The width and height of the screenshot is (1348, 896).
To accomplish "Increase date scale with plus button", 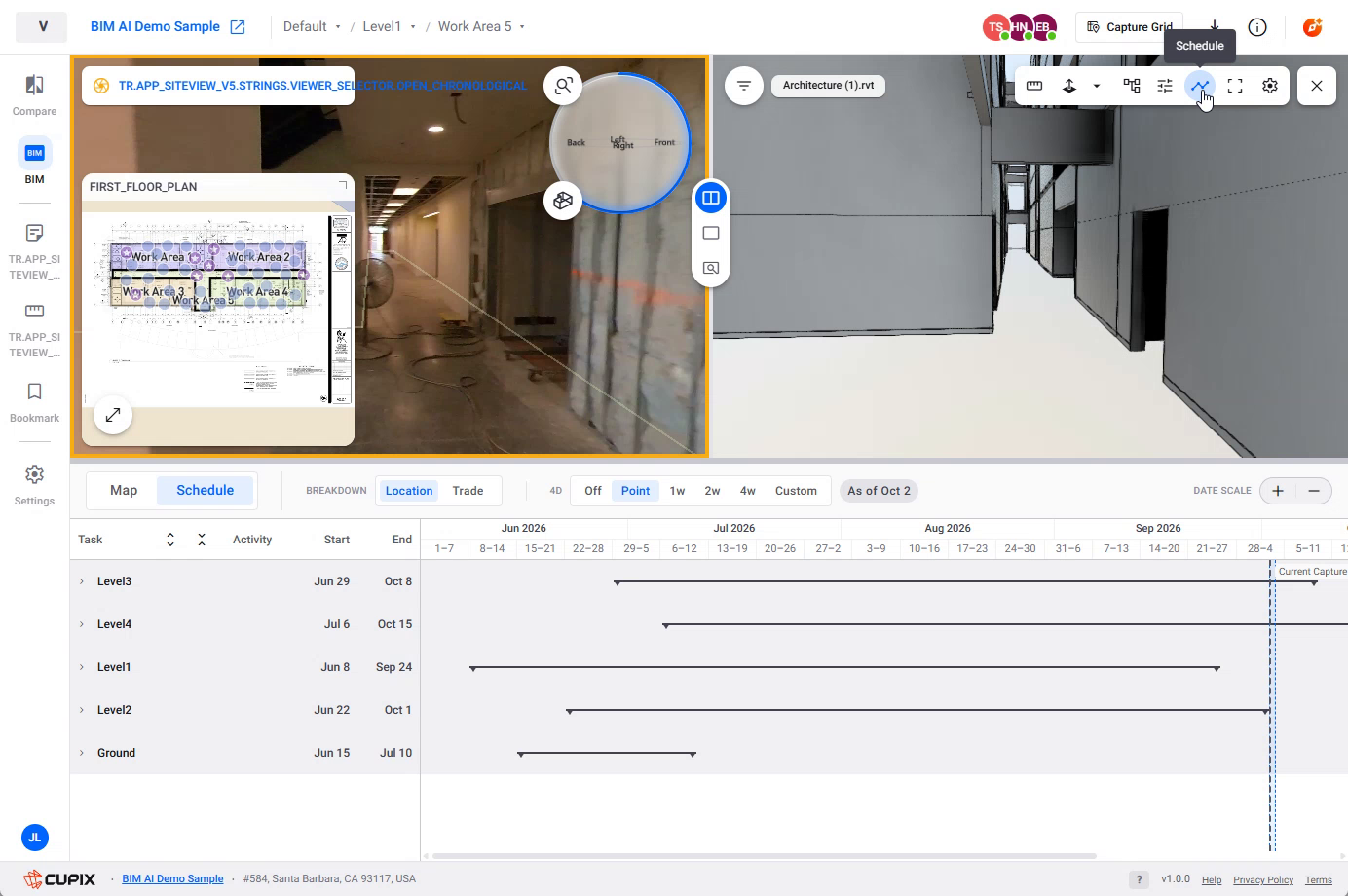I will tap(1278, 491).
